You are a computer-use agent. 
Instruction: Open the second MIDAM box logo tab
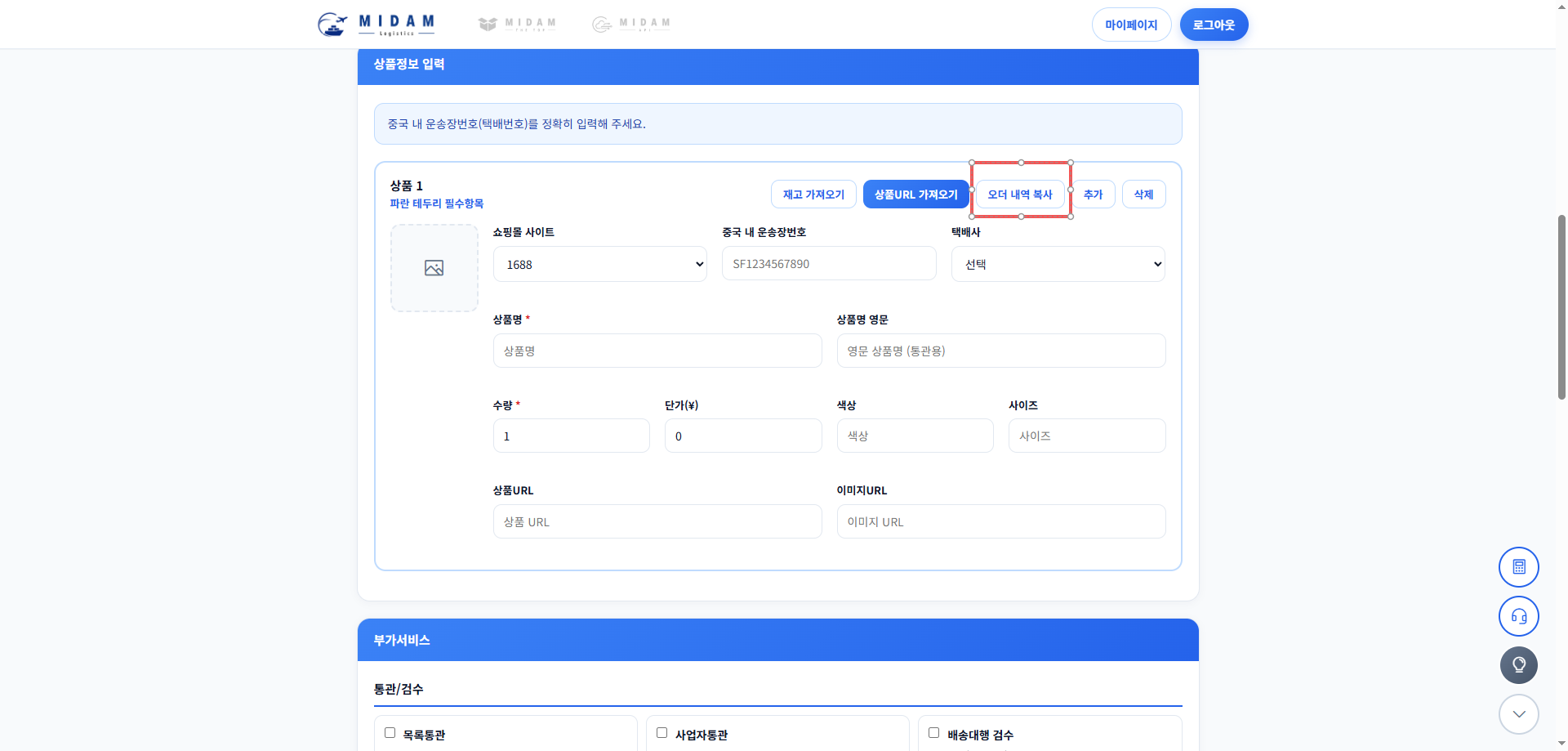517,25
